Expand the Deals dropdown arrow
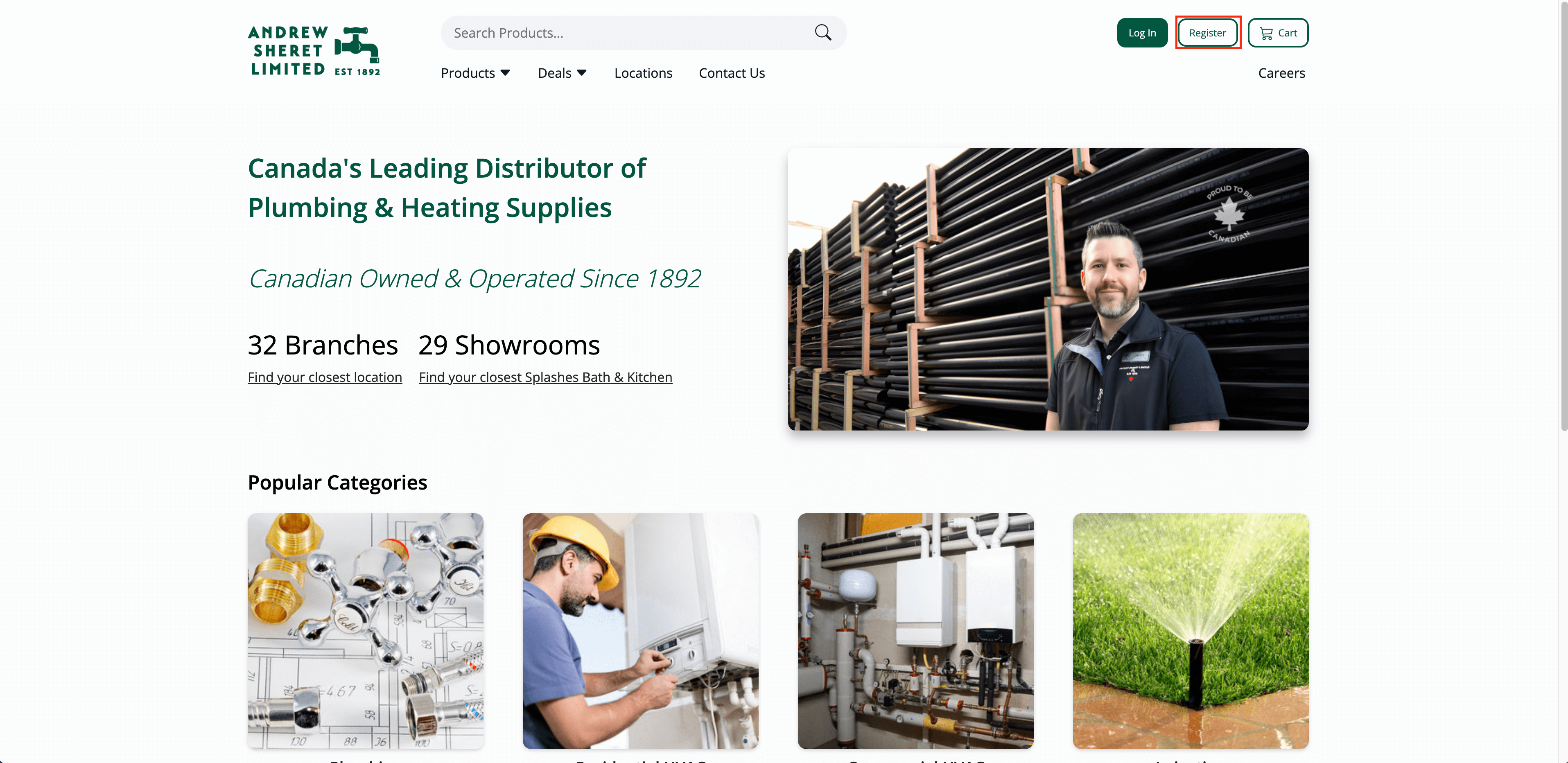This screenshot has width=1568, height=763. click(x=582, y=73)
